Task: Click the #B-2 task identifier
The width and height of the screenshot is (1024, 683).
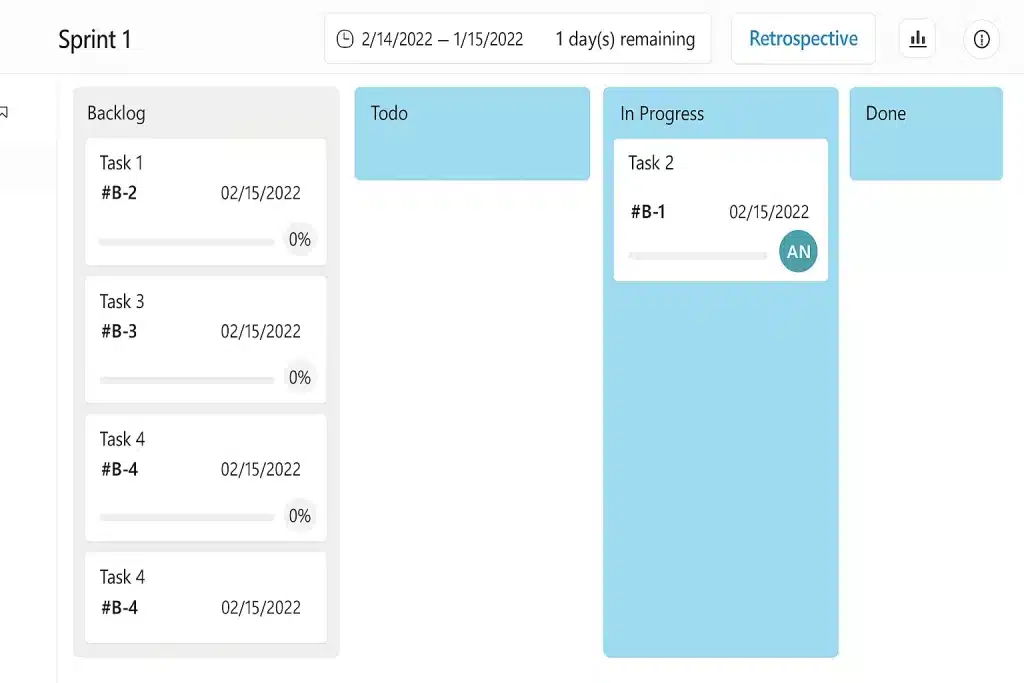Action: pyautogui.click(x=119, y=193)
